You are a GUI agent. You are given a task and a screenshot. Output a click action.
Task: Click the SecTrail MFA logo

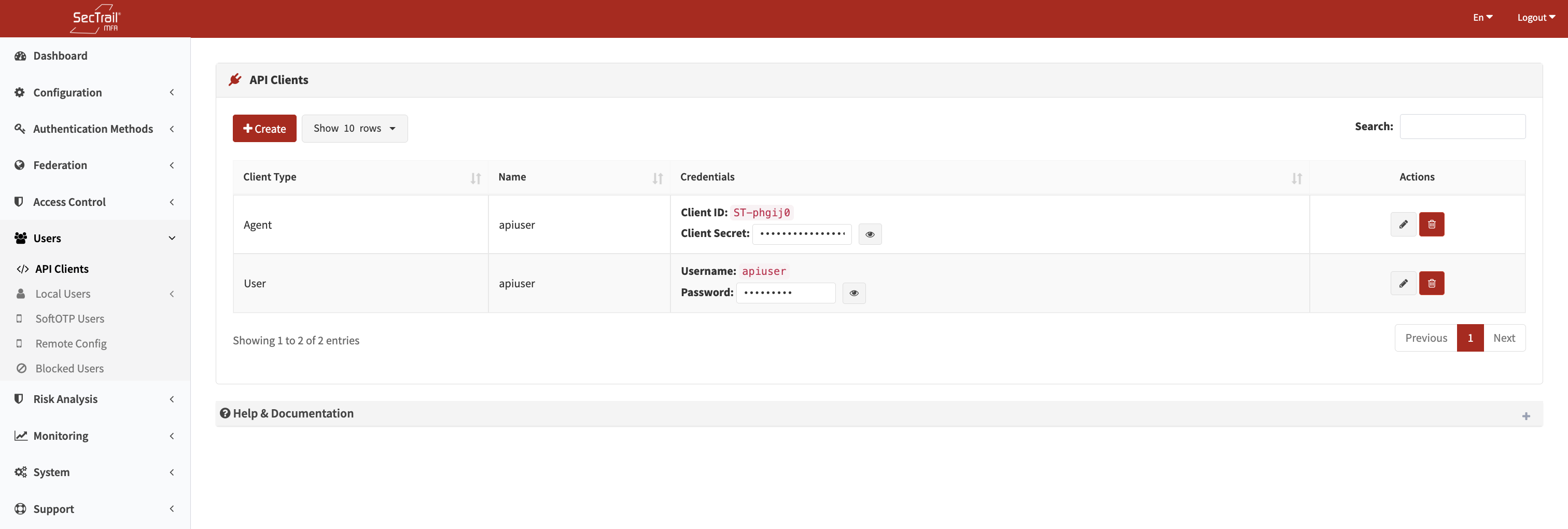click(x=95, y=19)
